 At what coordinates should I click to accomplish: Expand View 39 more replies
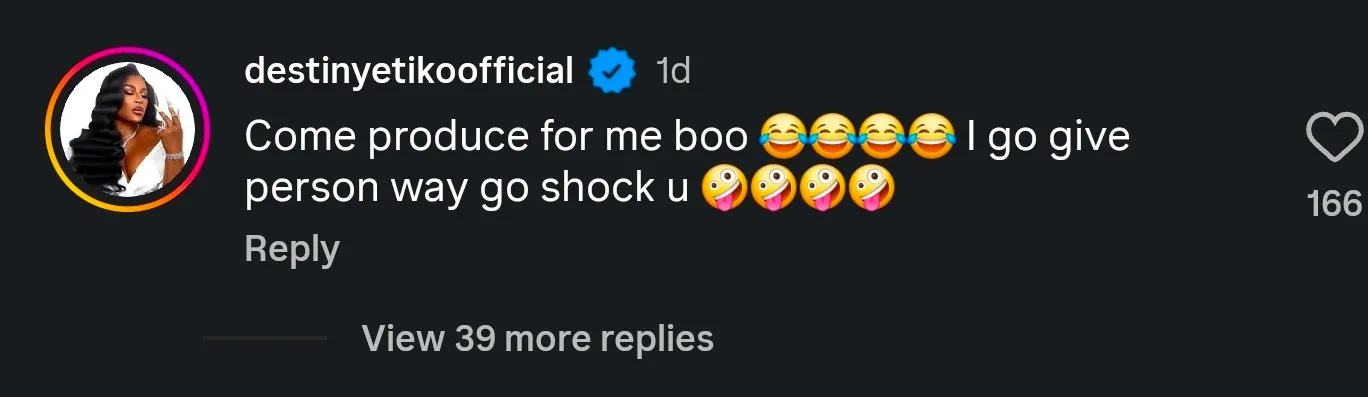point(538,338)
